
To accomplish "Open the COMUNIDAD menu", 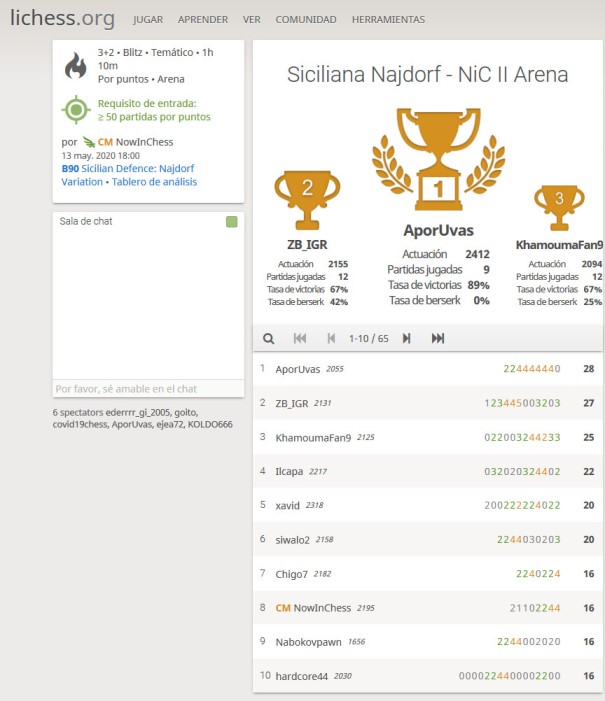I will pyautogui.click(x=306, y=19).
